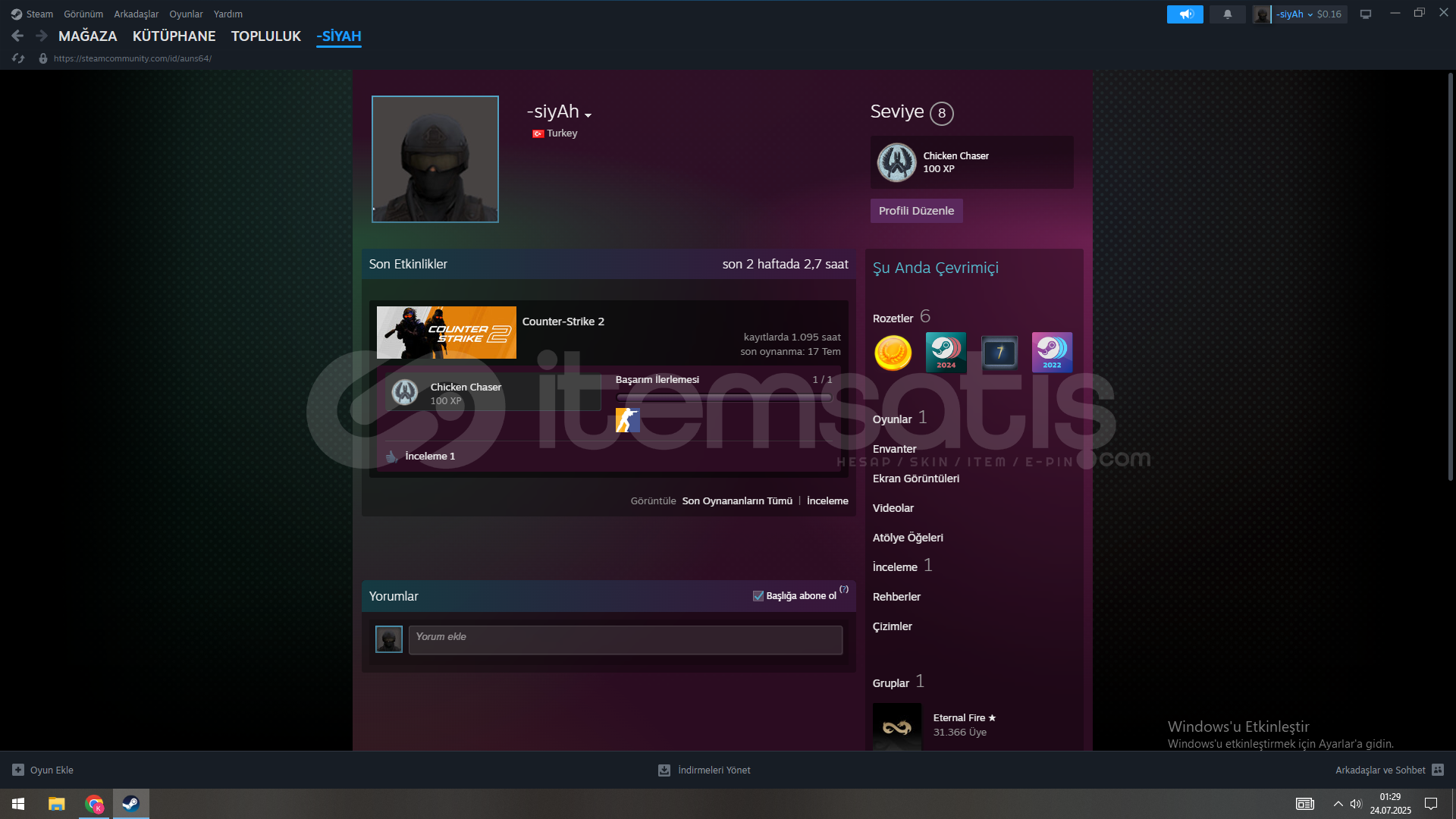Open the Chicken Chaser badge in level panel
This screenshot has height=819, width=1456.
point(897,162)
